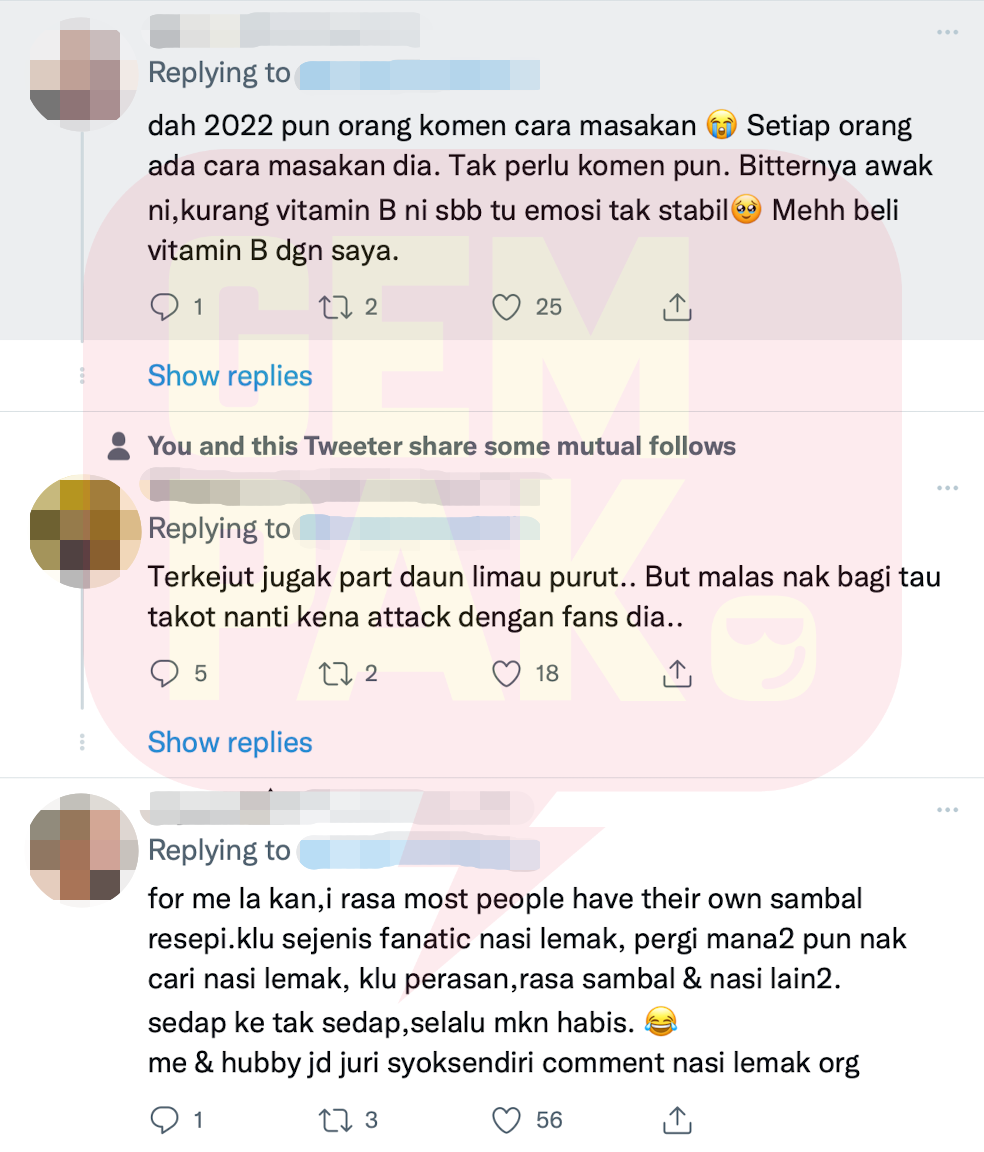
Task: Show replies under the limau purut tweet
Action: pyautogui.click(x=230, y=742)
